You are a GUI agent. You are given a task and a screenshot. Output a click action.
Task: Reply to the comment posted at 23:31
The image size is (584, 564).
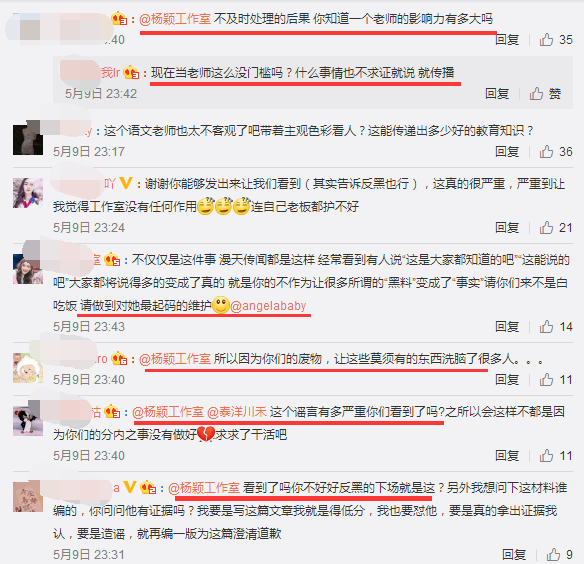pos(514,555)
